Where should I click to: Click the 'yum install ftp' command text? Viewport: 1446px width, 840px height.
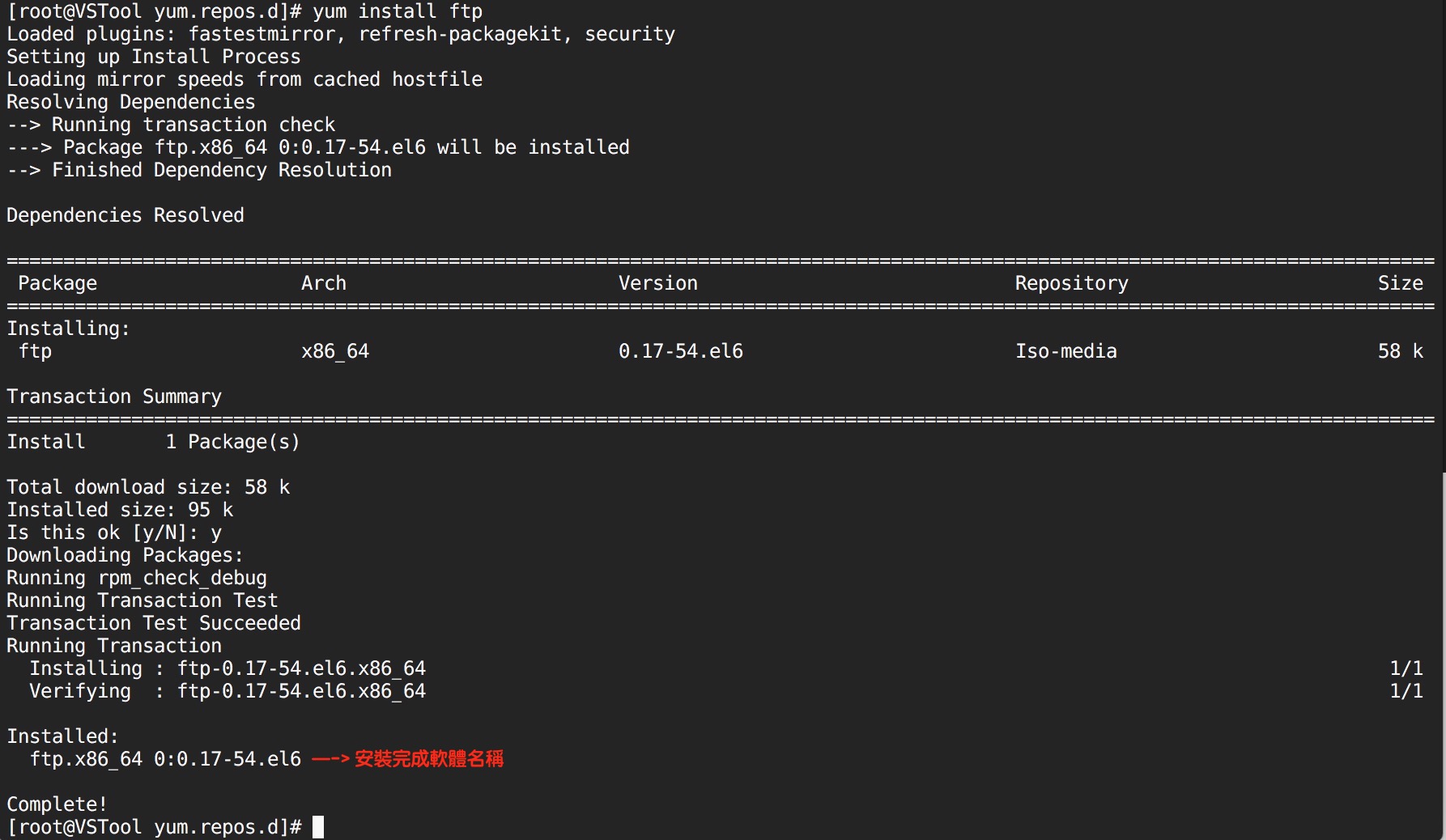398,11
